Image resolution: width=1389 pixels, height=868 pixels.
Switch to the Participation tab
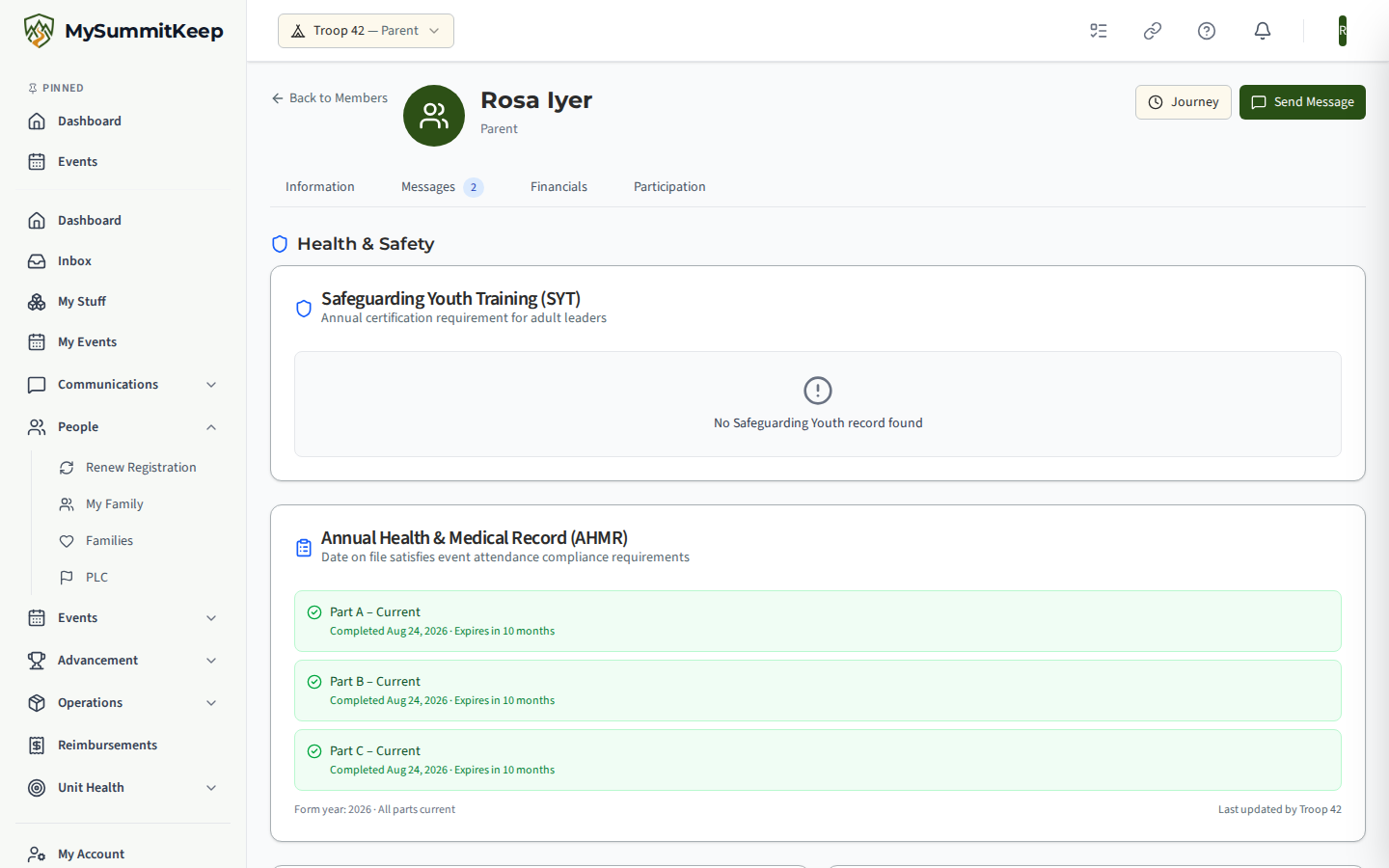pyautogui.click(x=669, y=186)
